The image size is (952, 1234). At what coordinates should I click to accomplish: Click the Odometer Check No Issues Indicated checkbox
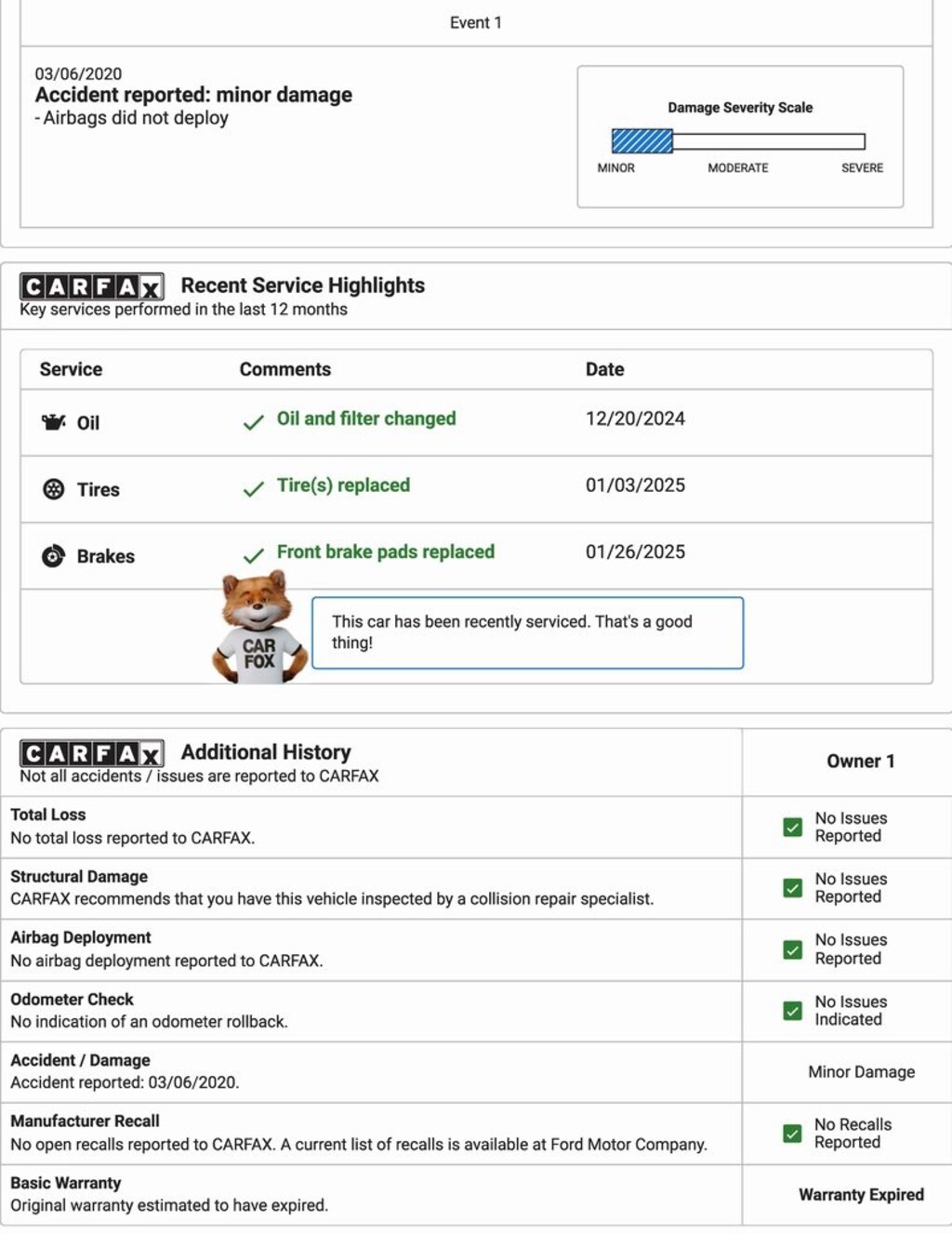(x=793, y=1011)
